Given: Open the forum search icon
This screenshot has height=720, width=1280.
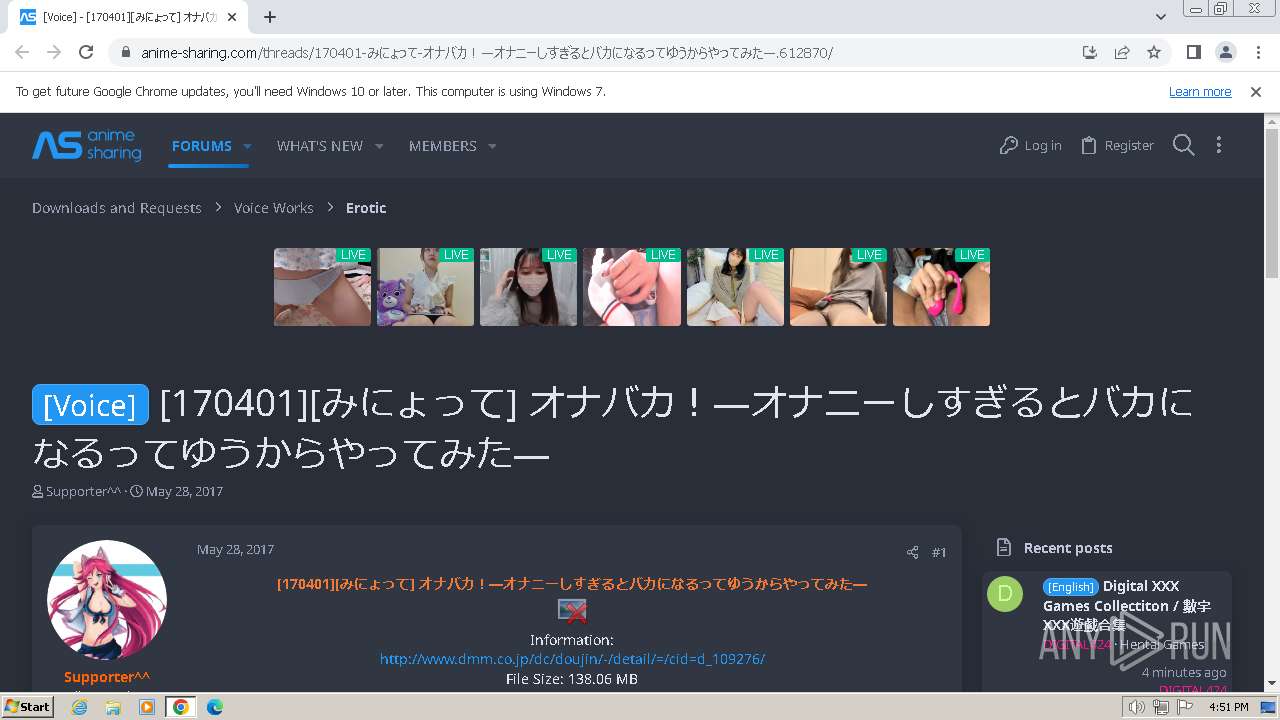Looking at the screenshot, I should pos(1184,146).
